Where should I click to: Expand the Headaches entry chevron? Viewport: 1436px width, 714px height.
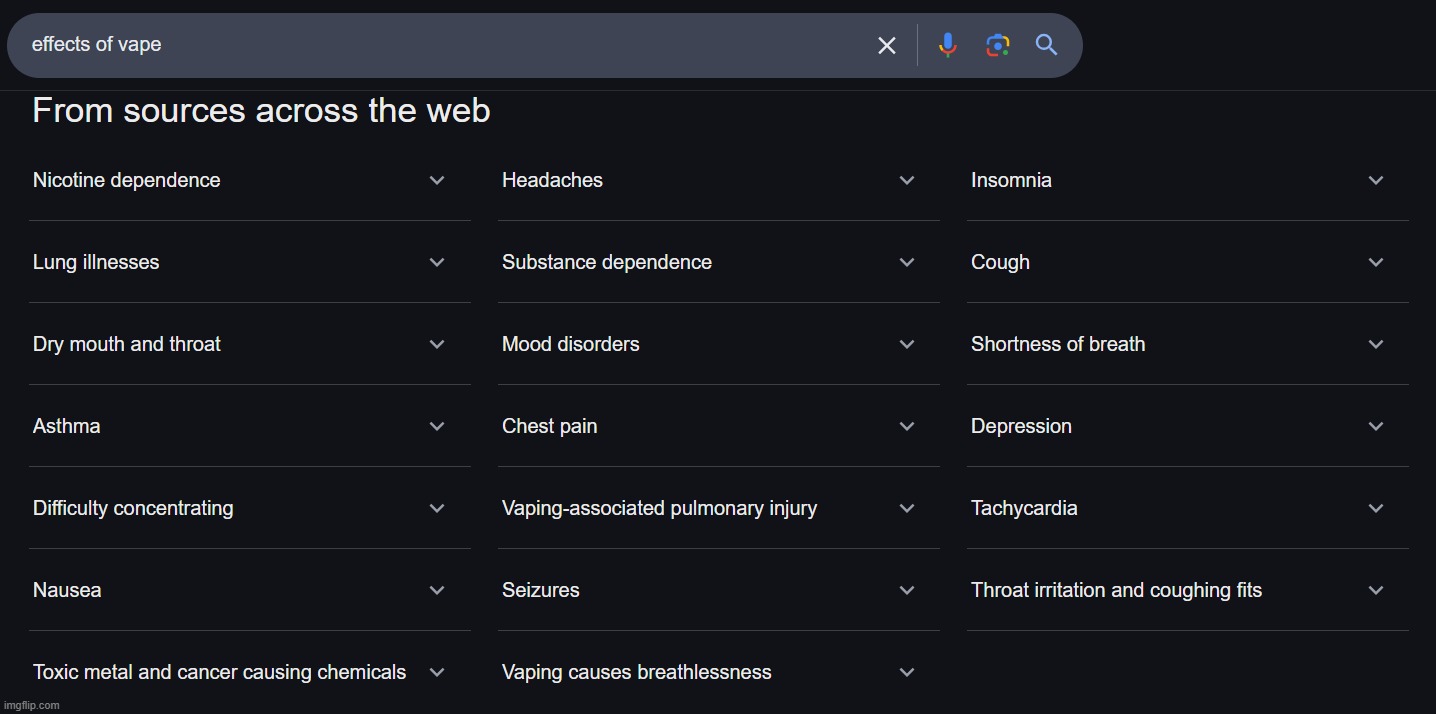[x=907, y=181]
